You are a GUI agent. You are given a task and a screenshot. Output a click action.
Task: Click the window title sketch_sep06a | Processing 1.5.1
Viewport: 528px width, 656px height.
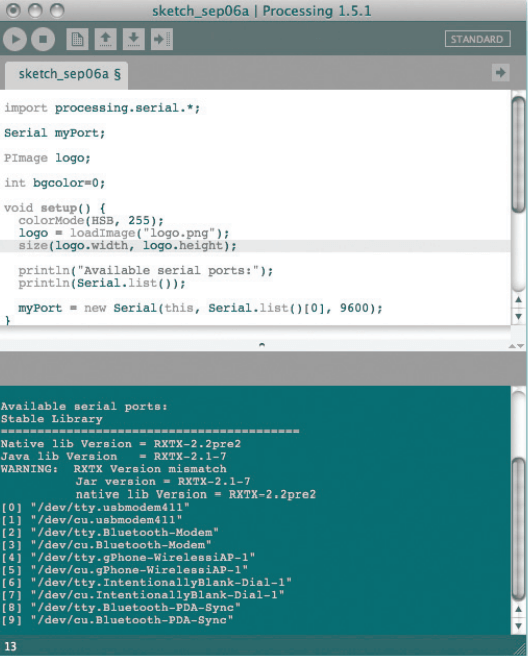tap(261, 11)
